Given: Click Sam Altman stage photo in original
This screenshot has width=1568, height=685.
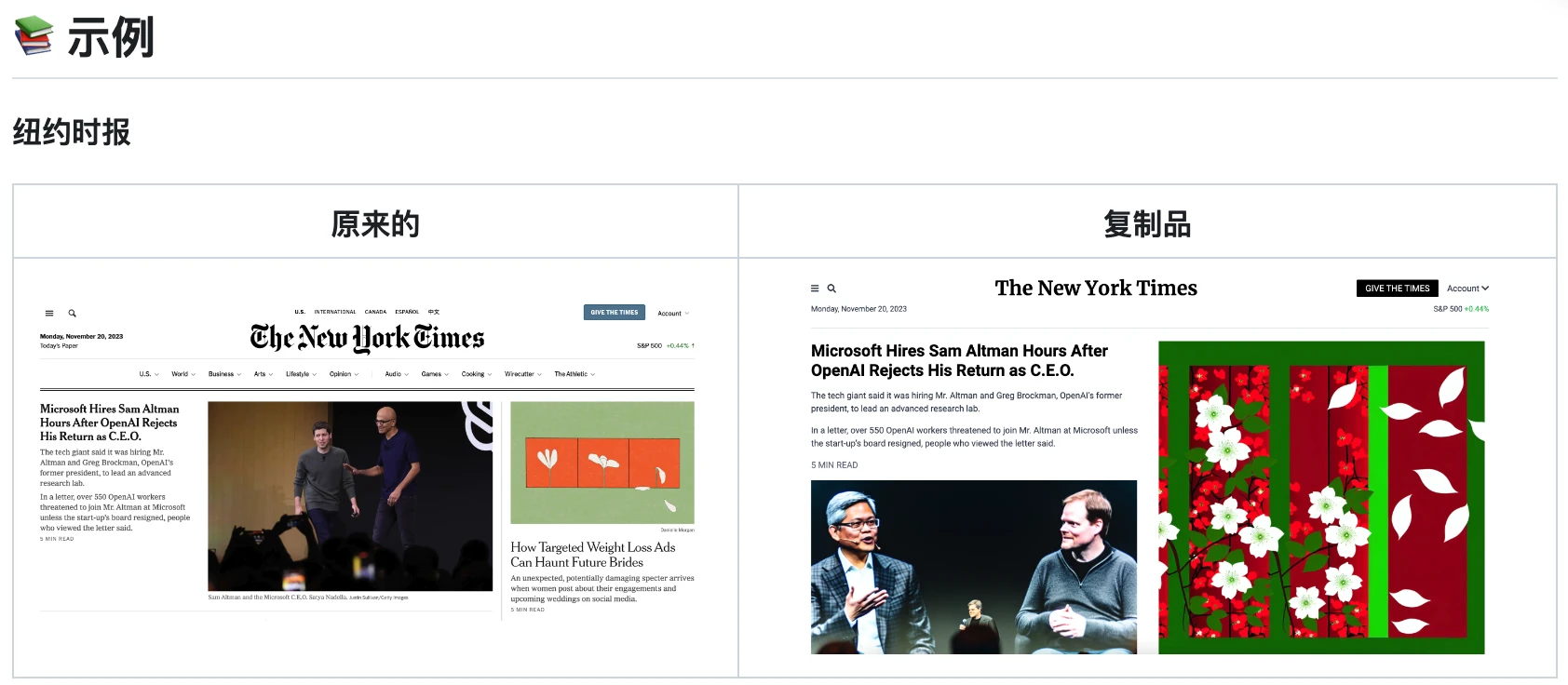Looking at the screenshot, I should tap(350, 496).
